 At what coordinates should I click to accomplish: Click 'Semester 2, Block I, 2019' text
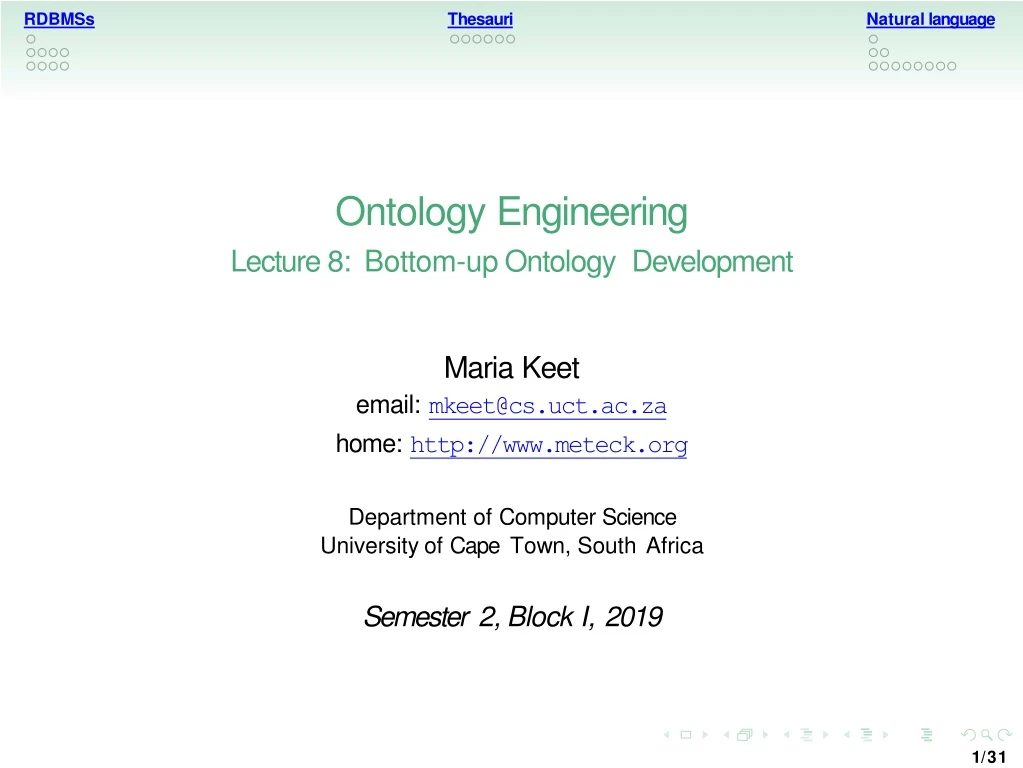click(513, 617)
